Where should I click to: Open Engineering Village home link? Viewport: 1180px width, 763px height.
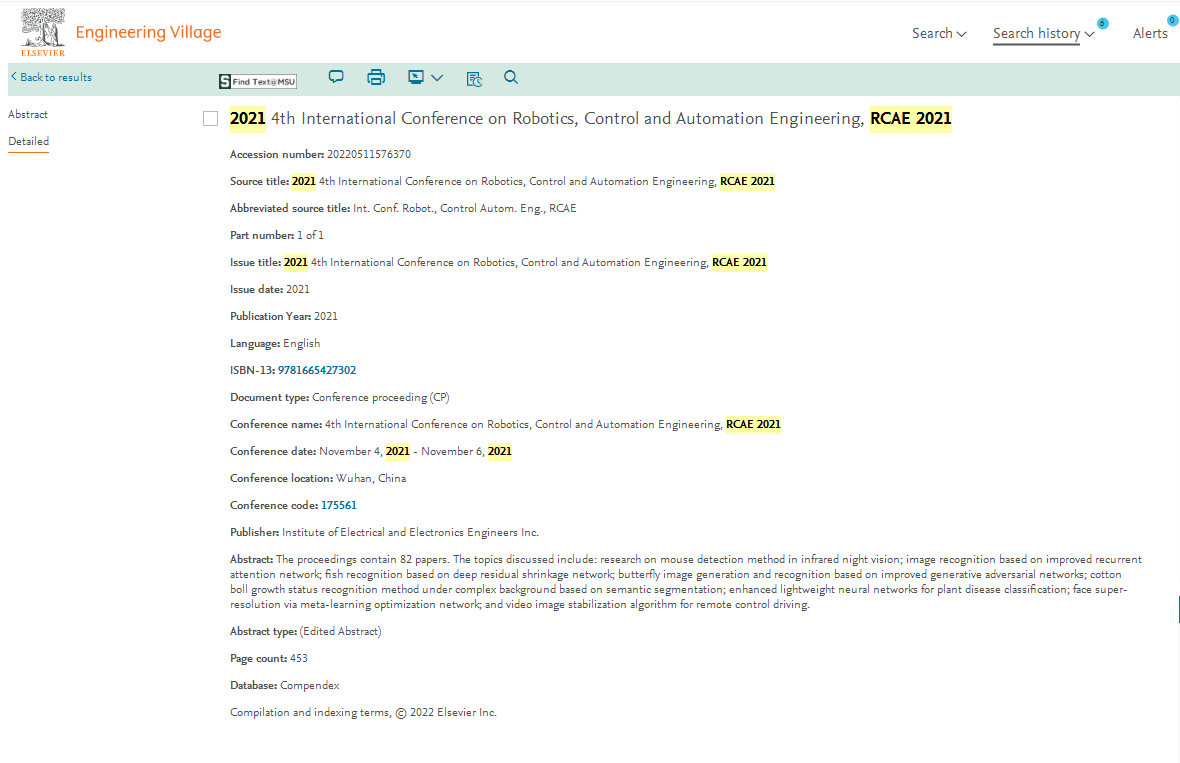coord(148,32)
